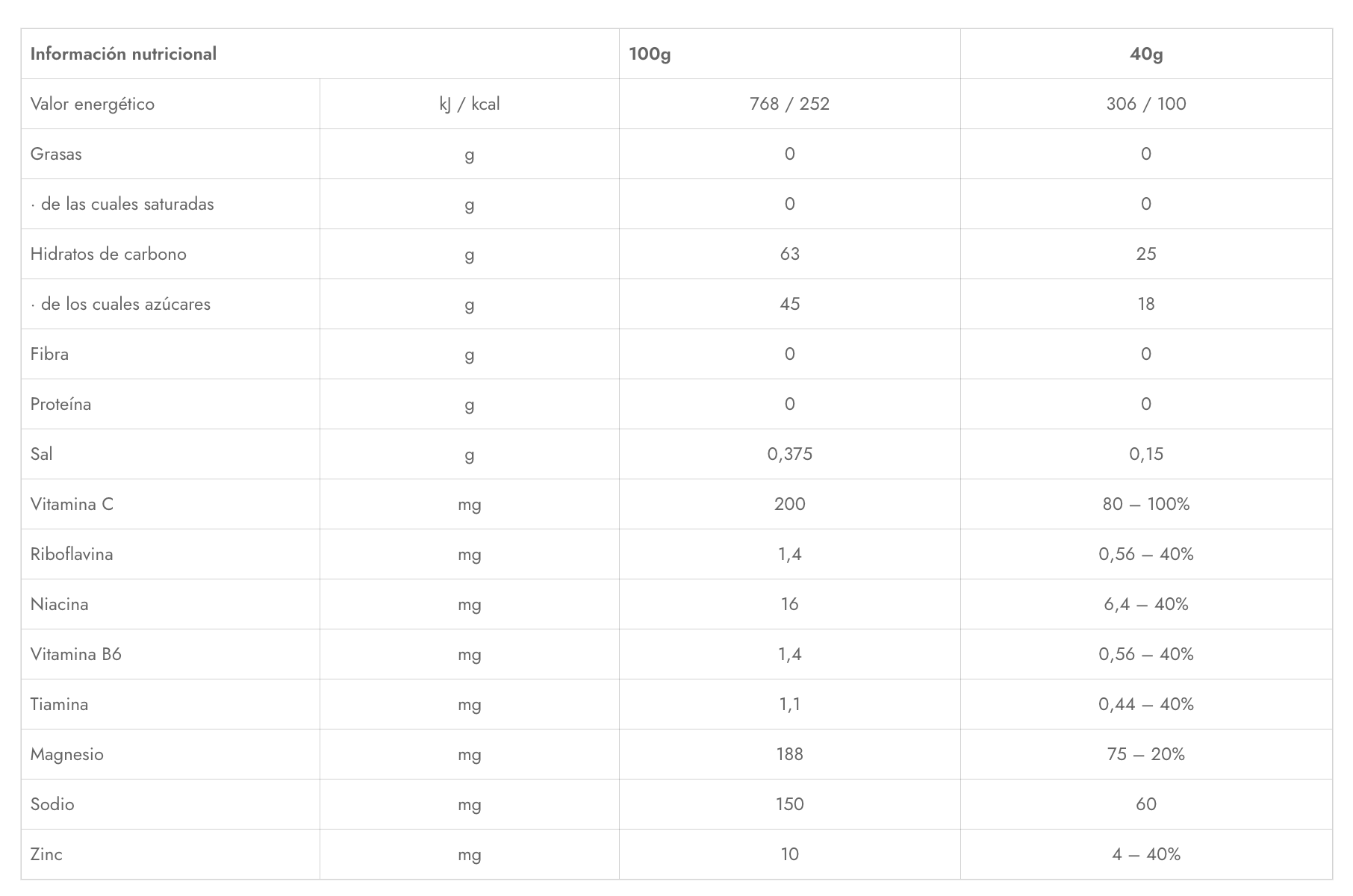Select the 768 / 252 energy value

(x=789, y=104)
